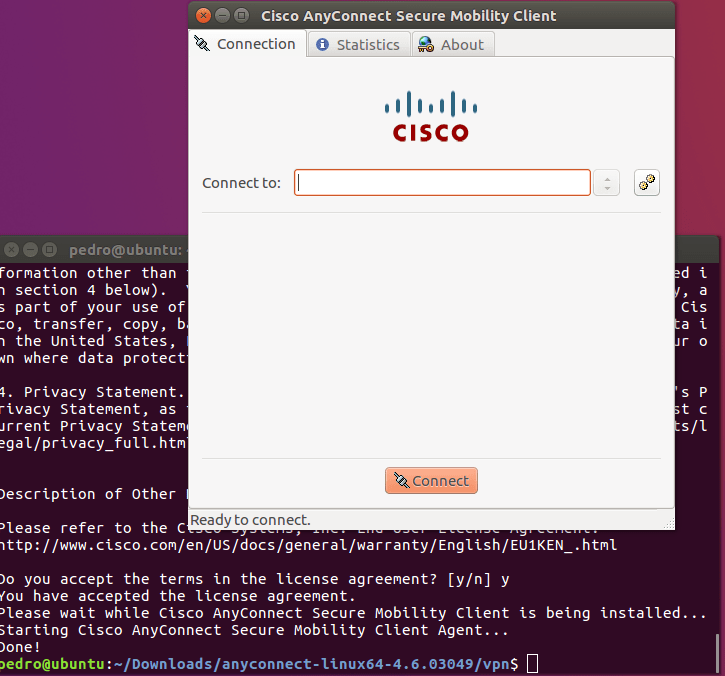Open the Statistics tab
The height and width of the screenshot is (676, 725).
358,44
